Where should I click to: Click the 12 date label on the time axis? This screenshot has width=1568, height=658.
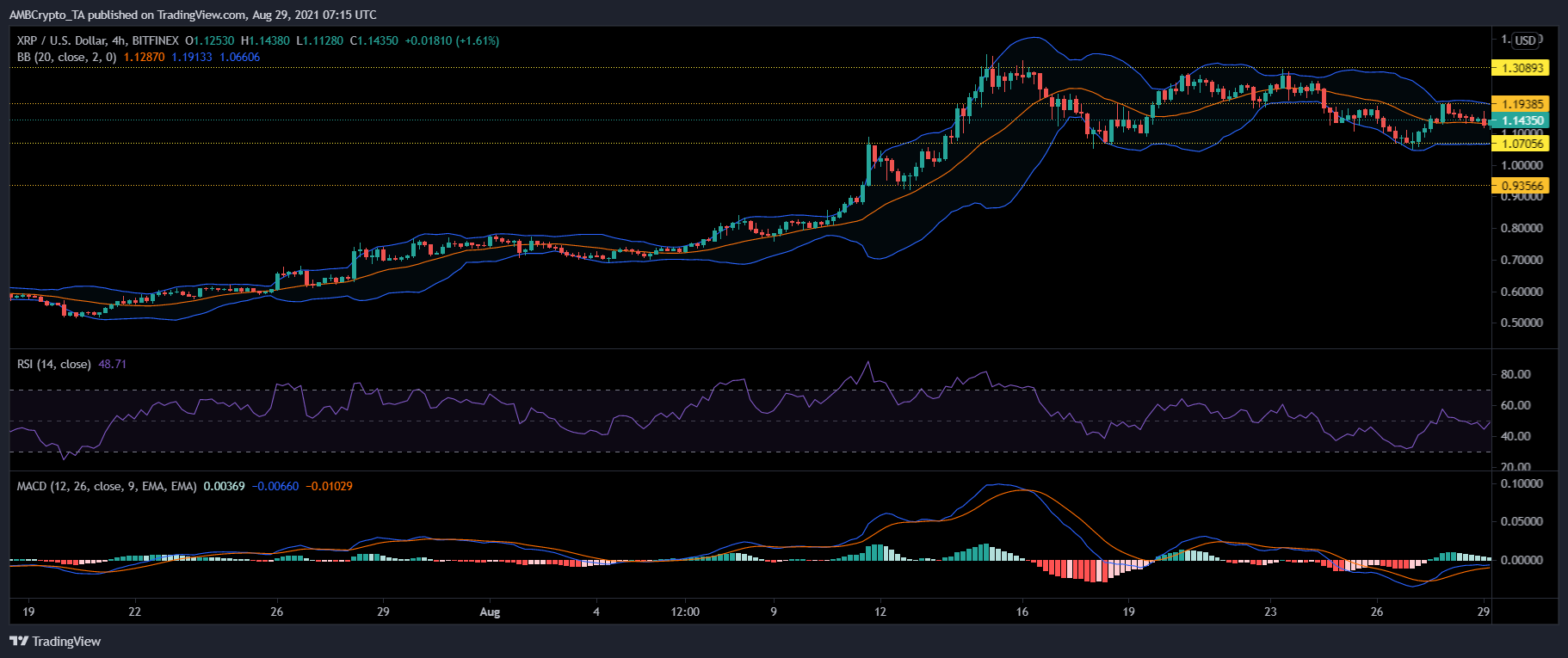880,612
